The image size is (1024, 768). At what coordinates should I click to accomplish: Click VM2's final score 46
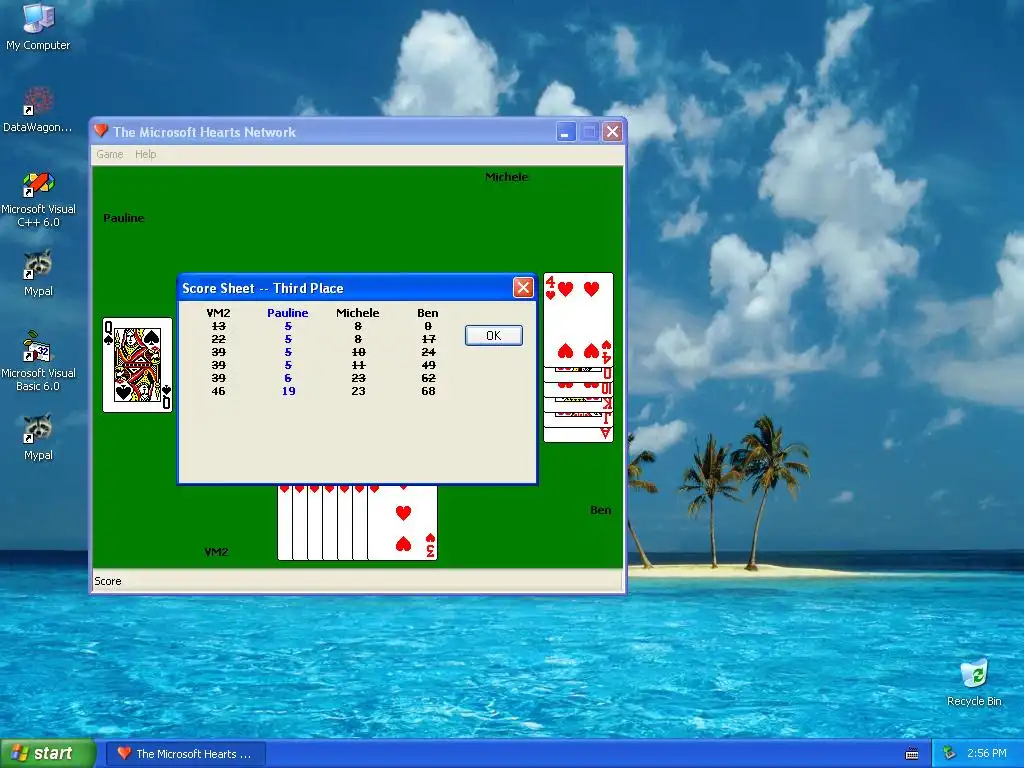tap(218, 391)
